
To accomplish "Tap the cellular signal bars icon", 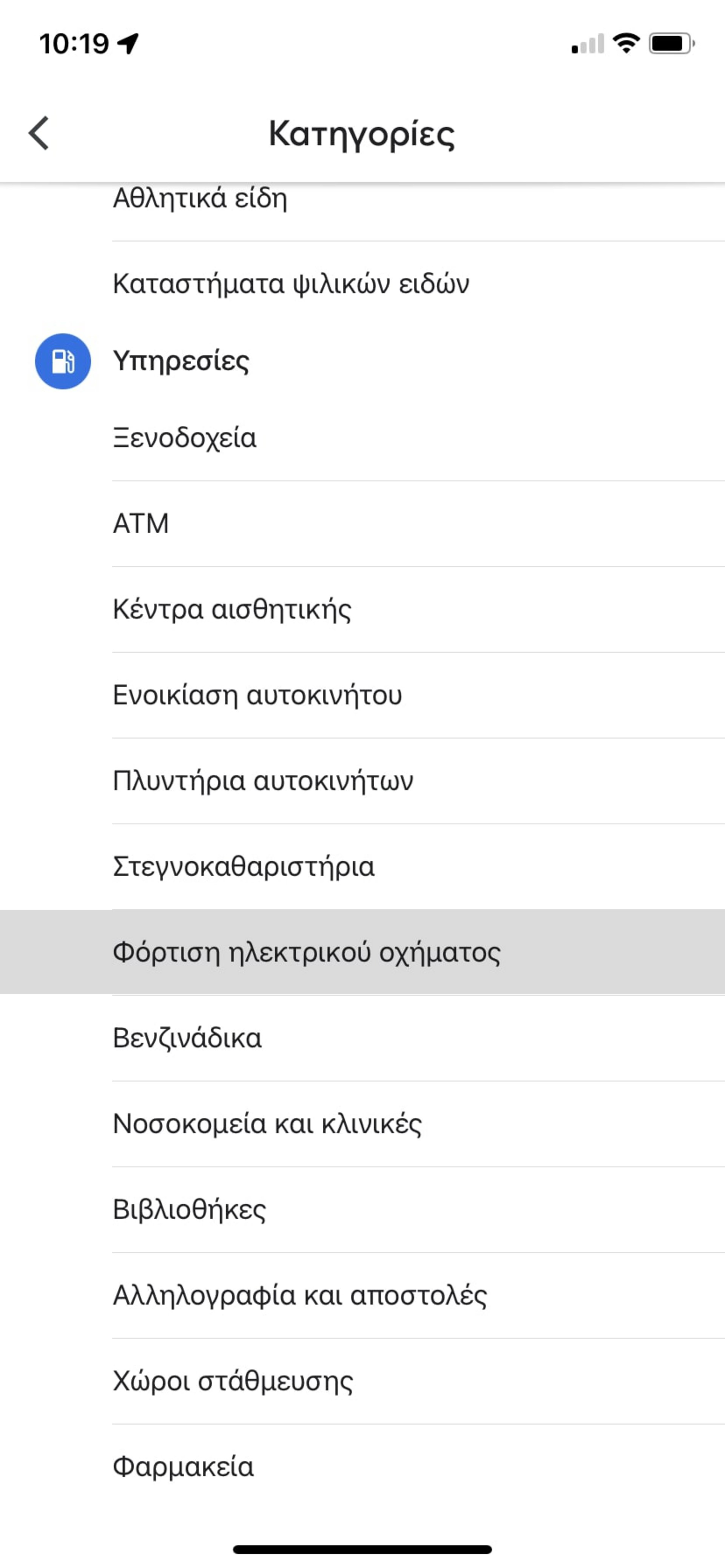I will click(x=587, y=44).
